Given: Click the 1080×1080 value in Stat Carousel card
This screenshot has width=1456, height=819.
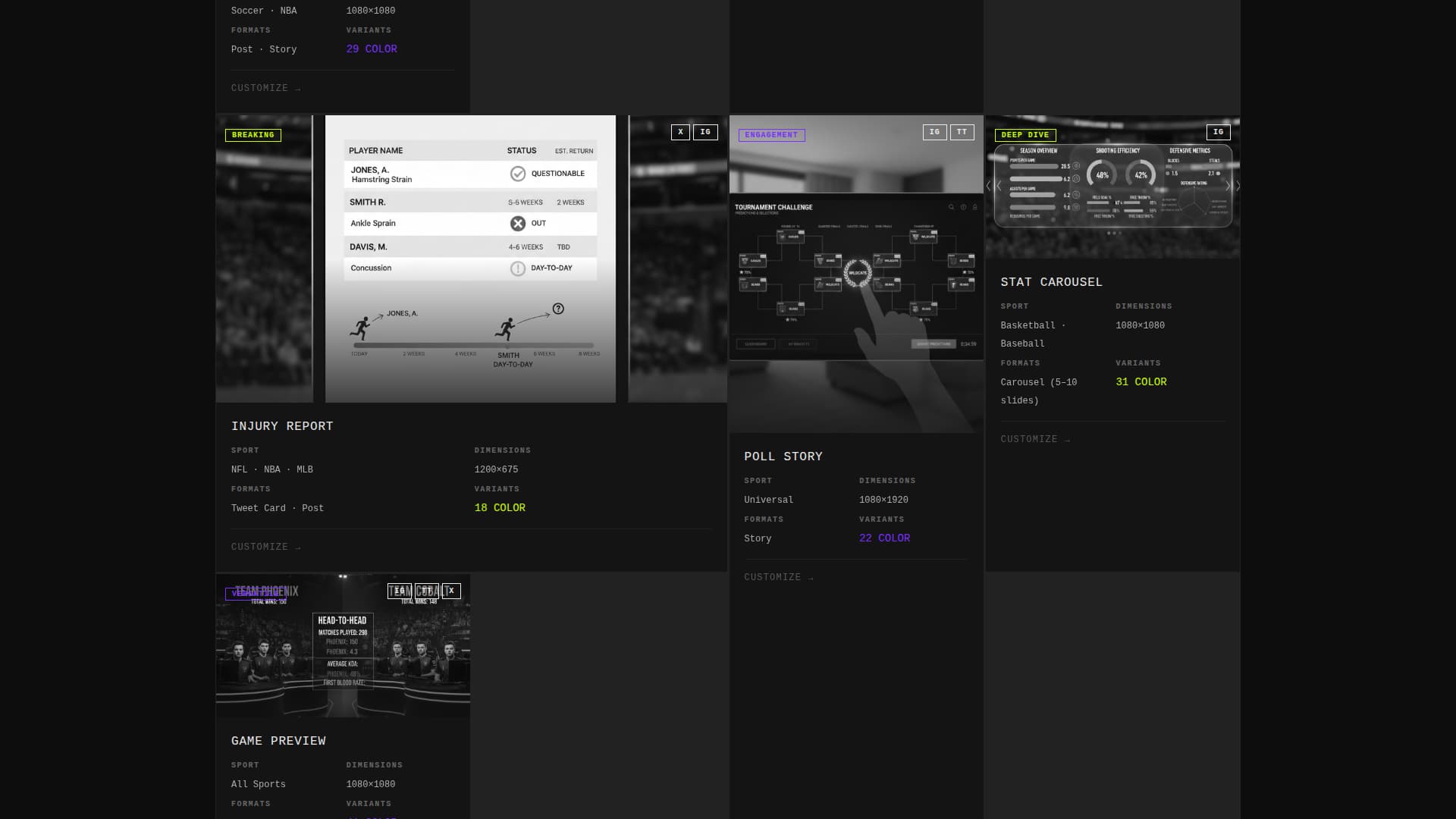Looking at the screenshot, I should point(1140,325).
